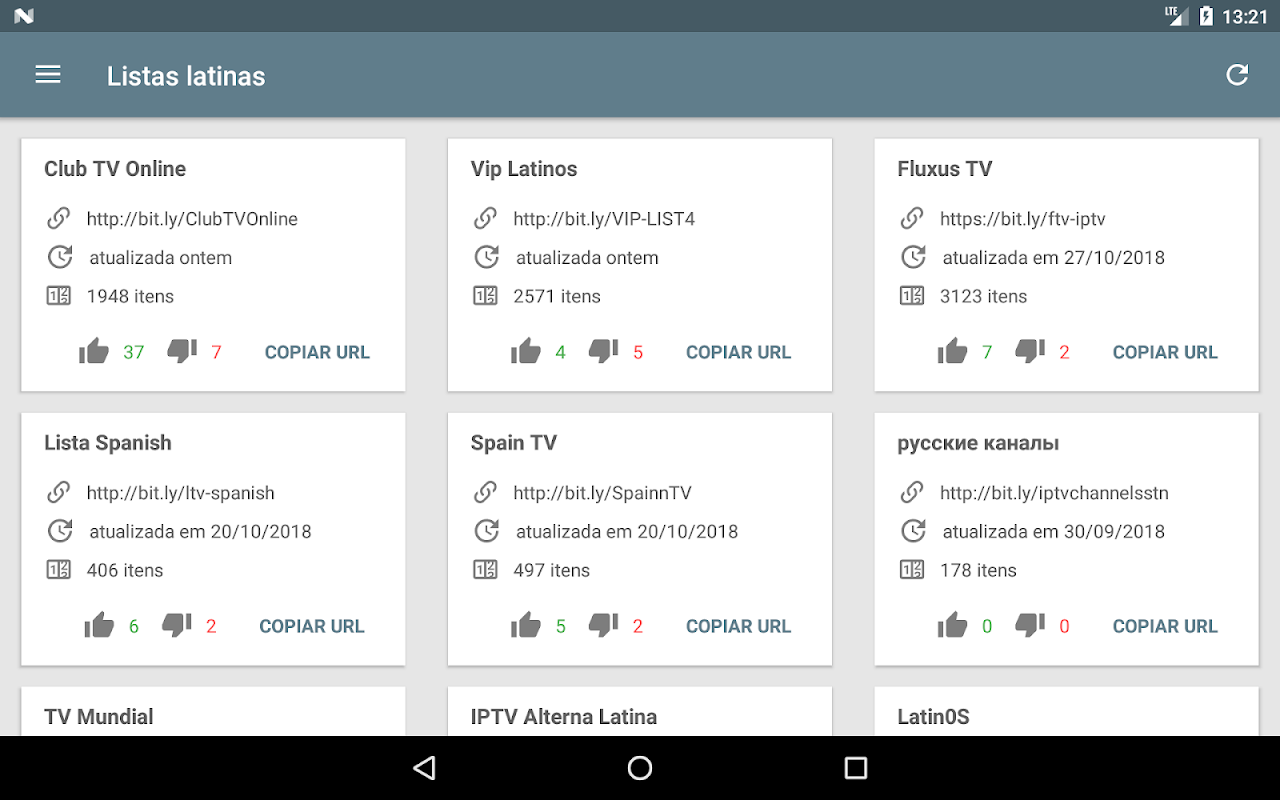Image resolution: width=1280 pixels, height=800 pixels.
Task: Like the Fluxus TV list
Action: [x=953, y=351]
